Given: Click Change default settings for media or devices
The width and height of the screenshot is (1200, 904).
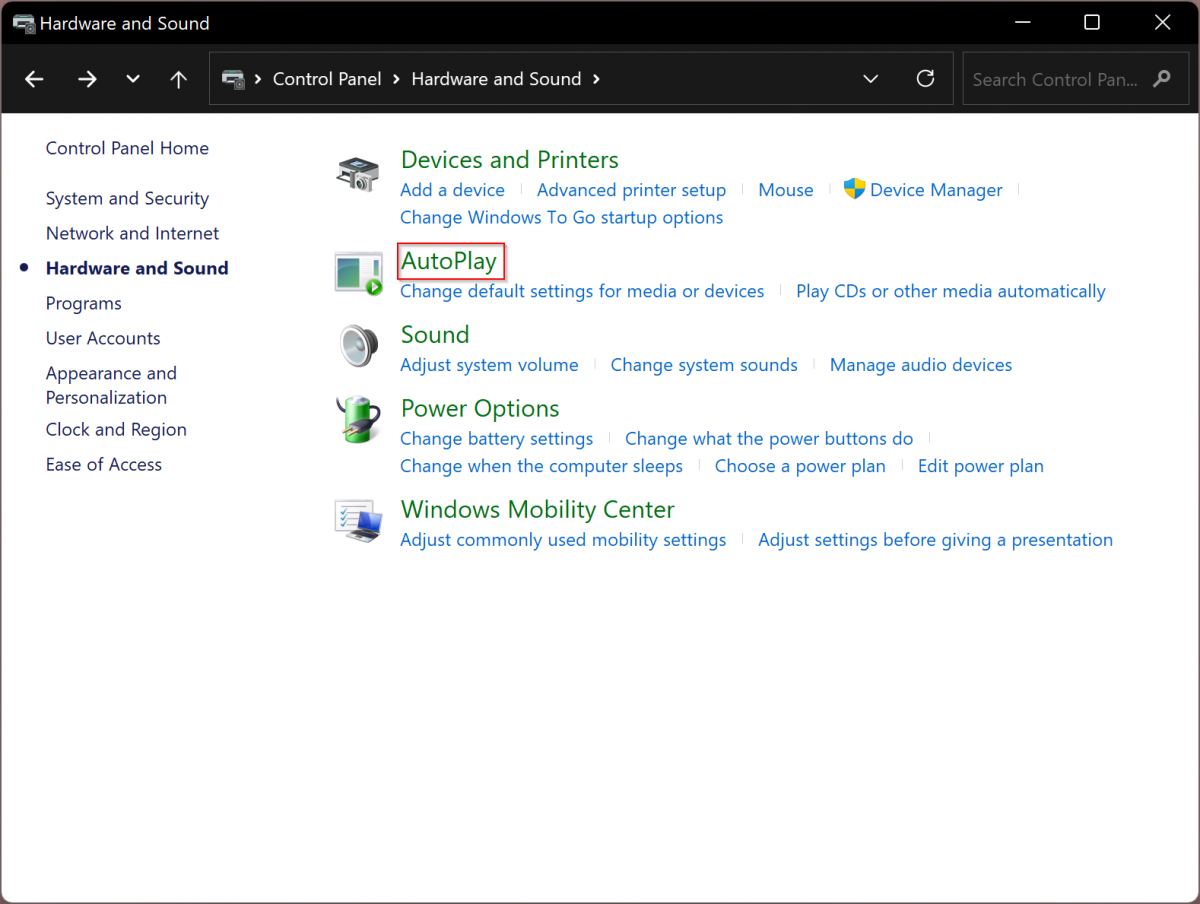Looking at the screenshot, I should tap(582, 291).
